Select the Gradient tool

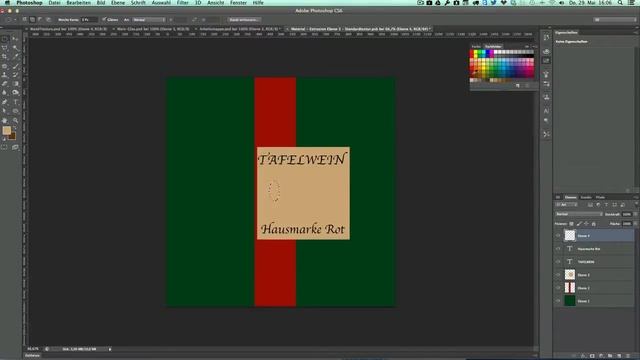tap(15, 84)
